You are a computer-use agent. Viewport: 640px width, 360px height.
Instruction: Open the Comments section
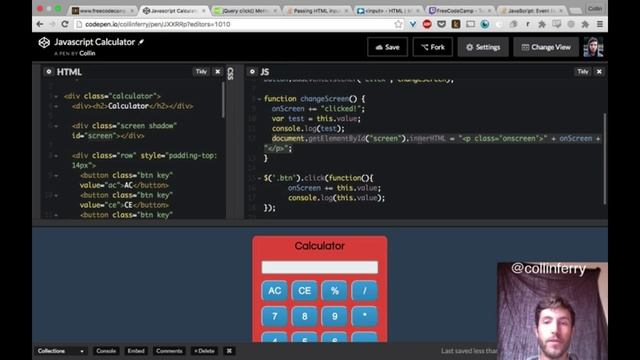[169, 351]
